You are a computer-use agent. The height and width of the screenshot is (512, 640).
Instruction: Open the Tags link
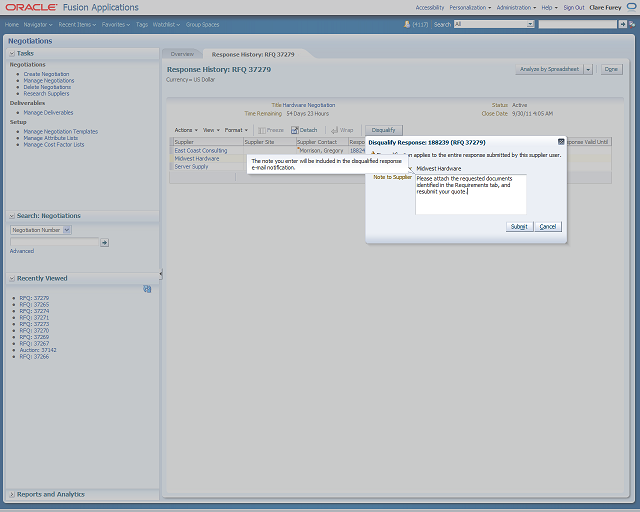point(142,24)
